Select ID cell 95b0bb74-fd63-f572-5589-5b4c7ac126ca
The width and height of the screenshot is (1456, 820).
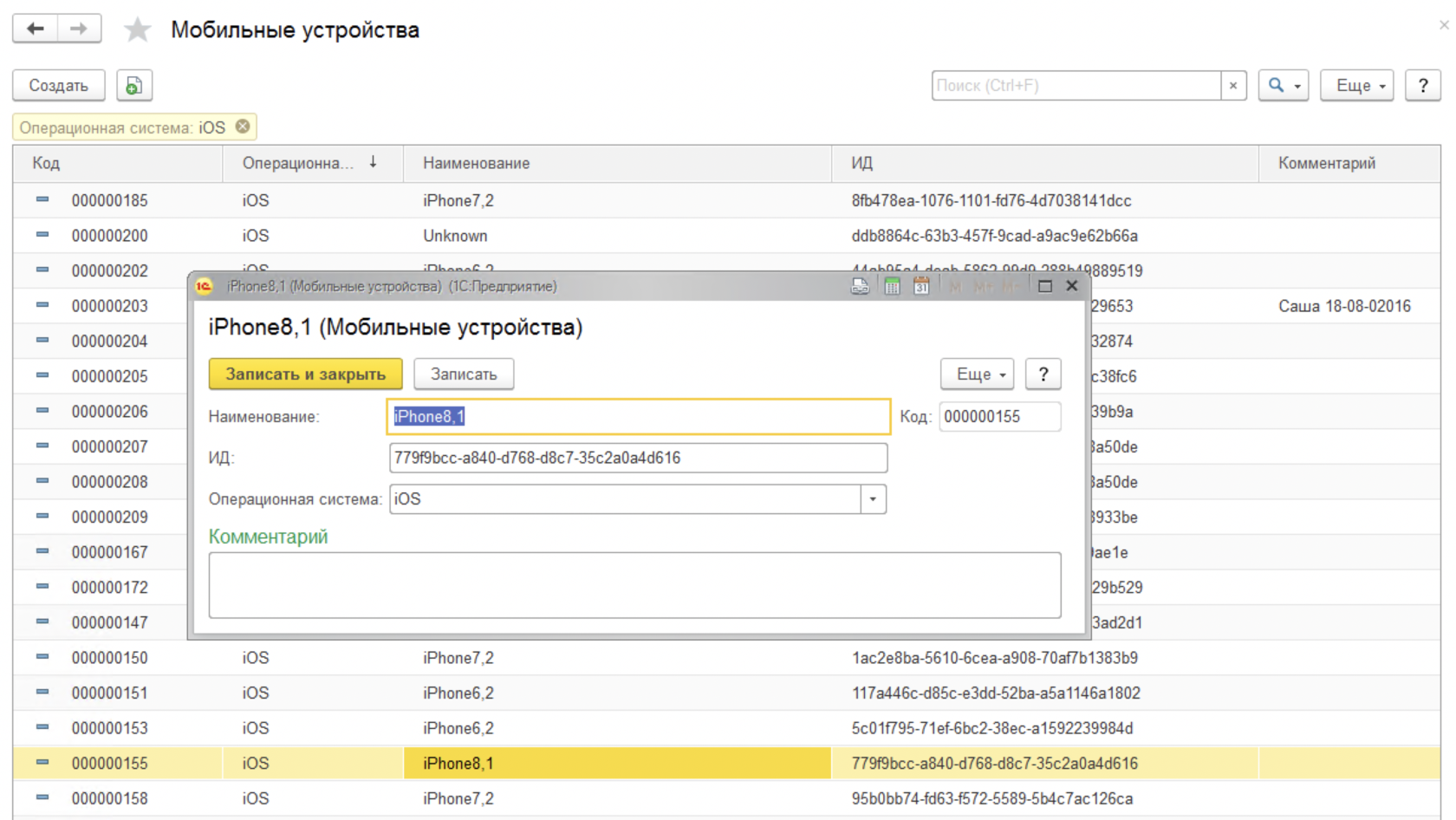click(x=1044, y=797)
